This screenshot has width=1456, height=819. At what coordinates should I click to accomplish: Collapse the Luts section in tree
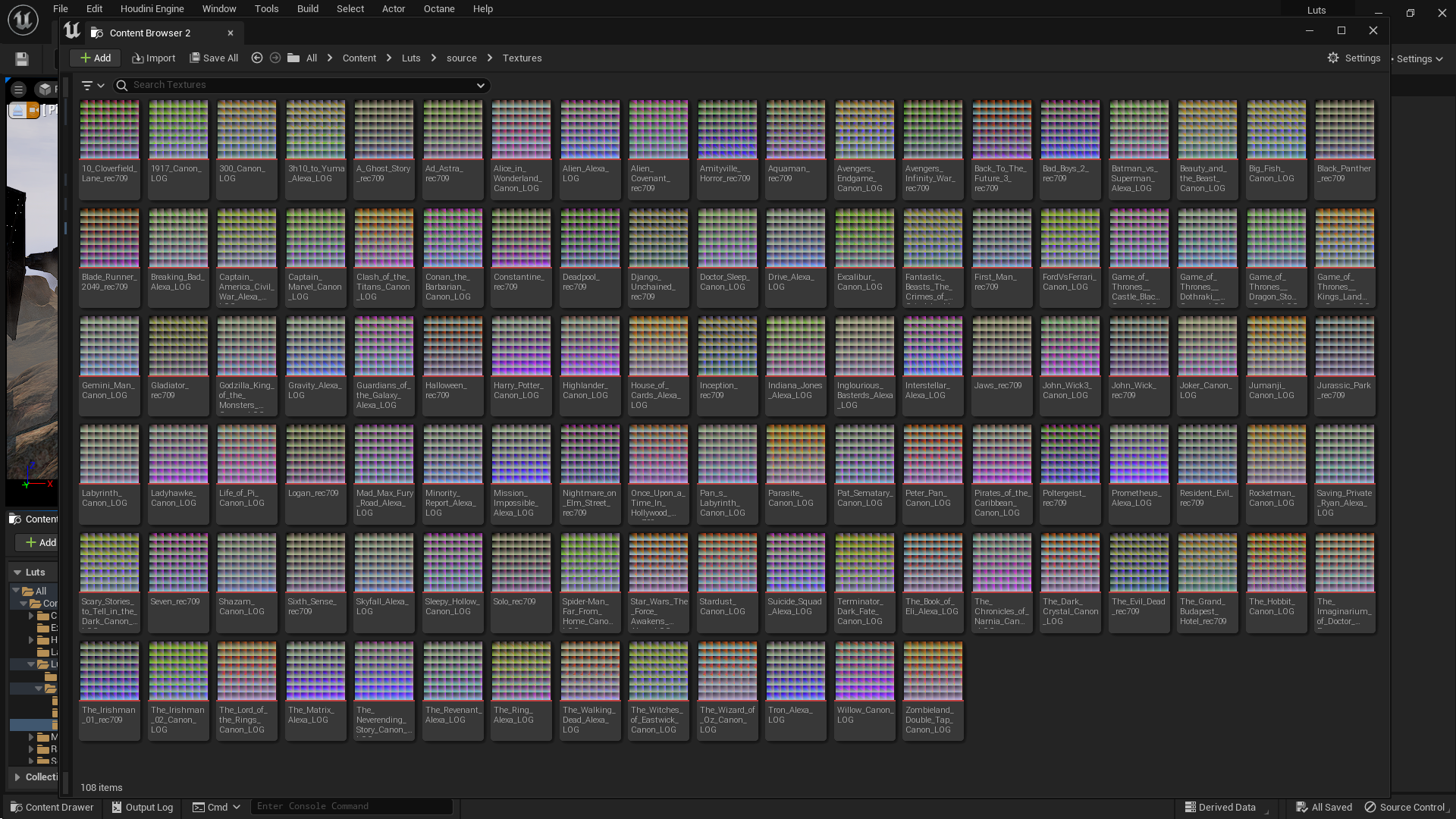click(17, 572)
